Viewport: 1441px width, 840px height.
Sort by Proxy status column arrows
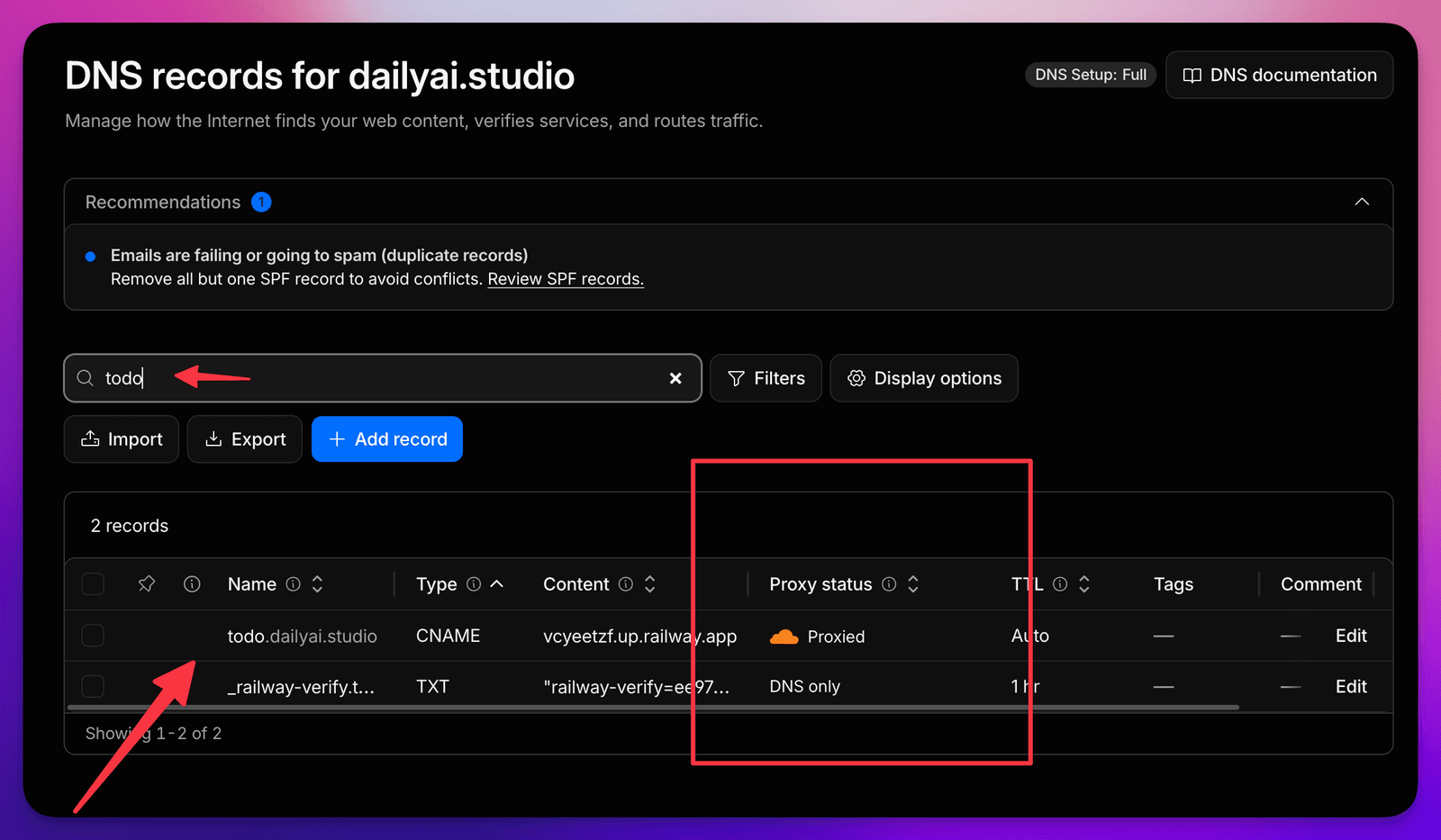[913, 584]
